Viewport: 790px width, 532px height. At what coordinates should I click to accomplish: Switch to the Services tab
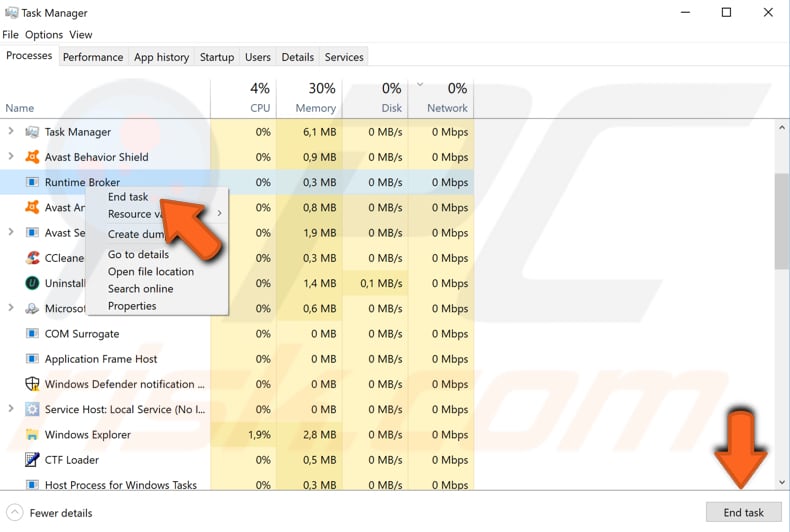(x=344, y=57)
